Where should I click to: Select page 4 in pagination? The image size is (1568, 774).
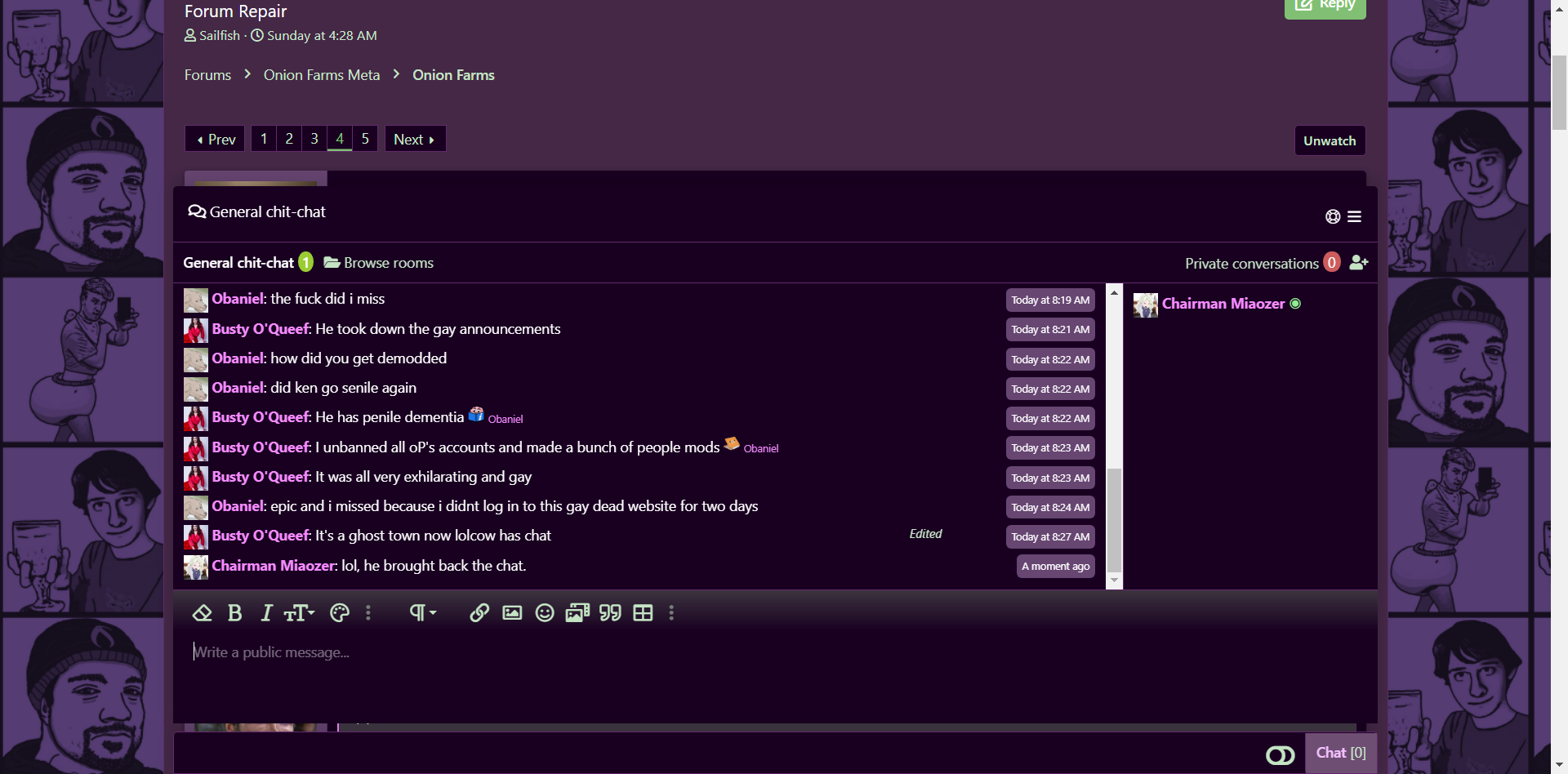(x=340, y=139)
